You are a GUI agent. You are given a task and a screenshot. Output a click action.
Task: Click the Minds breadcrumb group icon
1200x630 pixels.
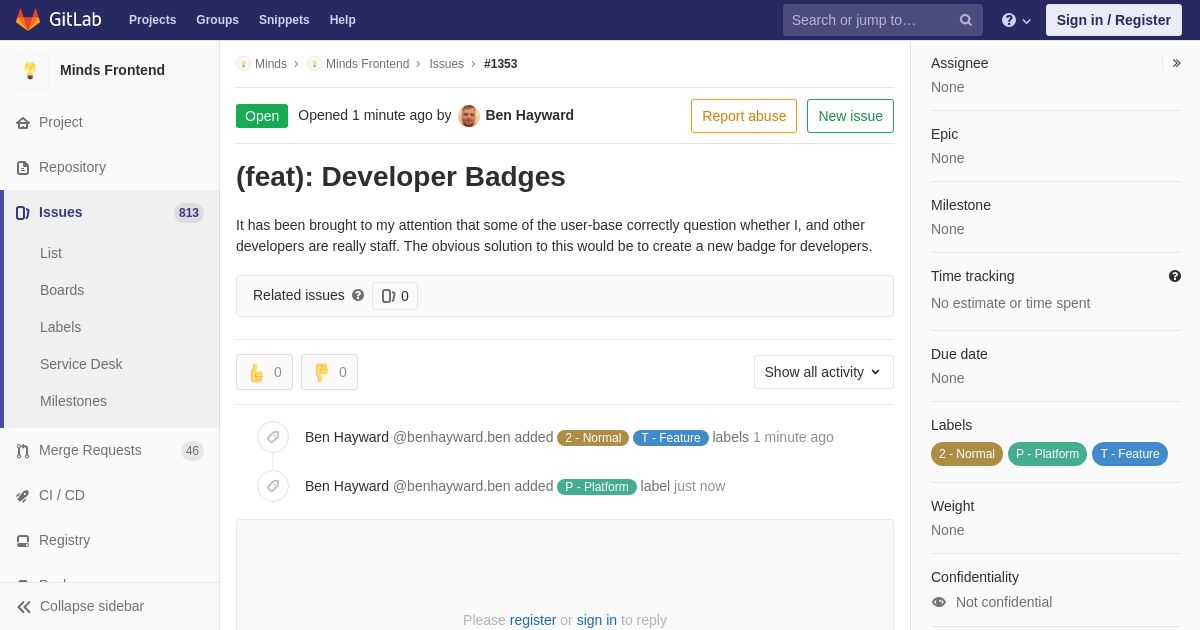pyautogui.click(x=243, y=64)
